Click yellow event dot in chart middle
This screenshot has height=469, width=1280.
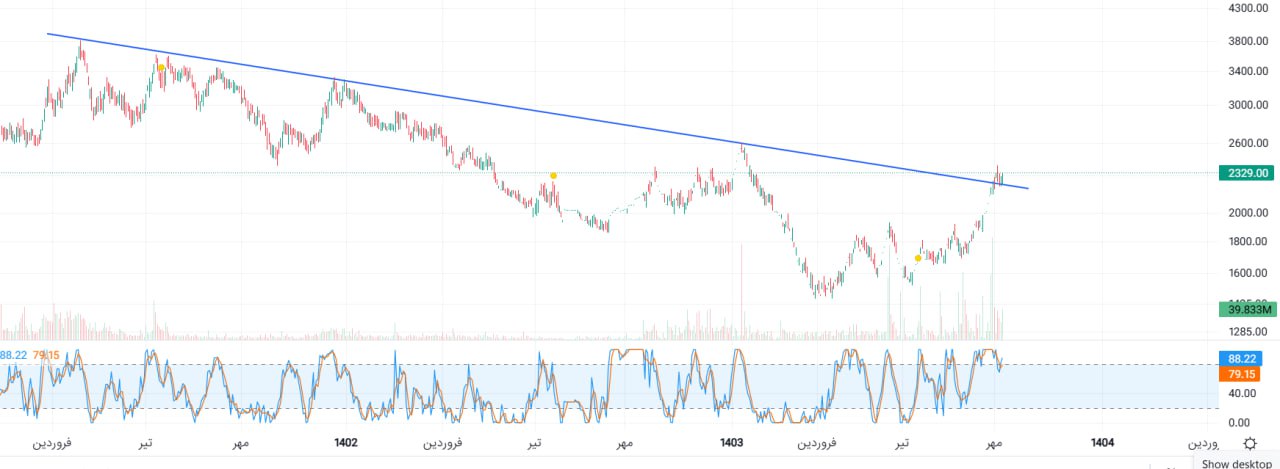(x=553, y=176)
